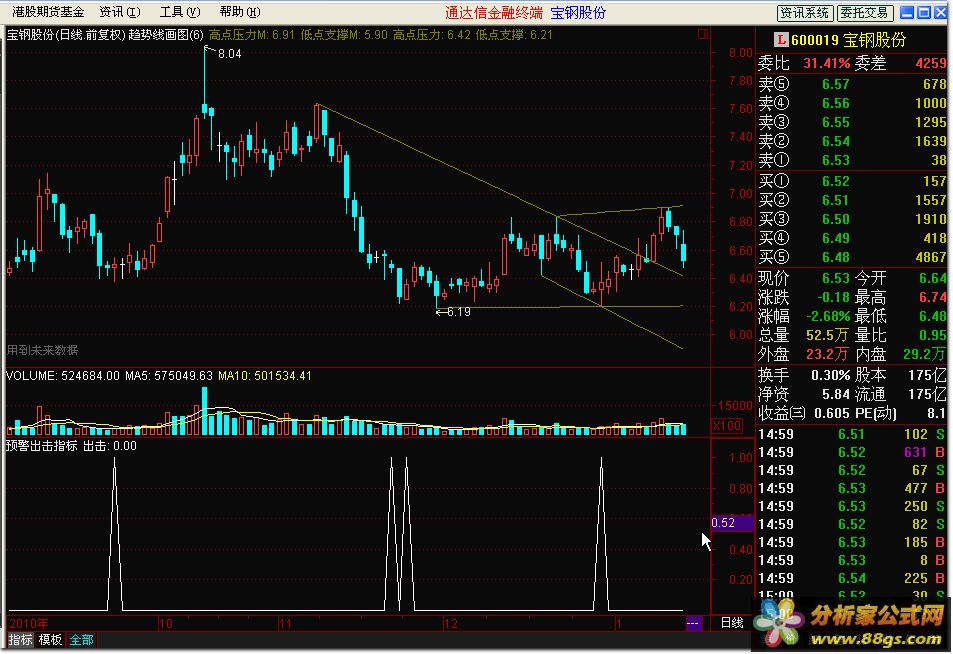Switch to the 全部 tab
Image resolution: width=953 pixels, height=654 pixels.
pyautogui.click(x=81, y=639)
